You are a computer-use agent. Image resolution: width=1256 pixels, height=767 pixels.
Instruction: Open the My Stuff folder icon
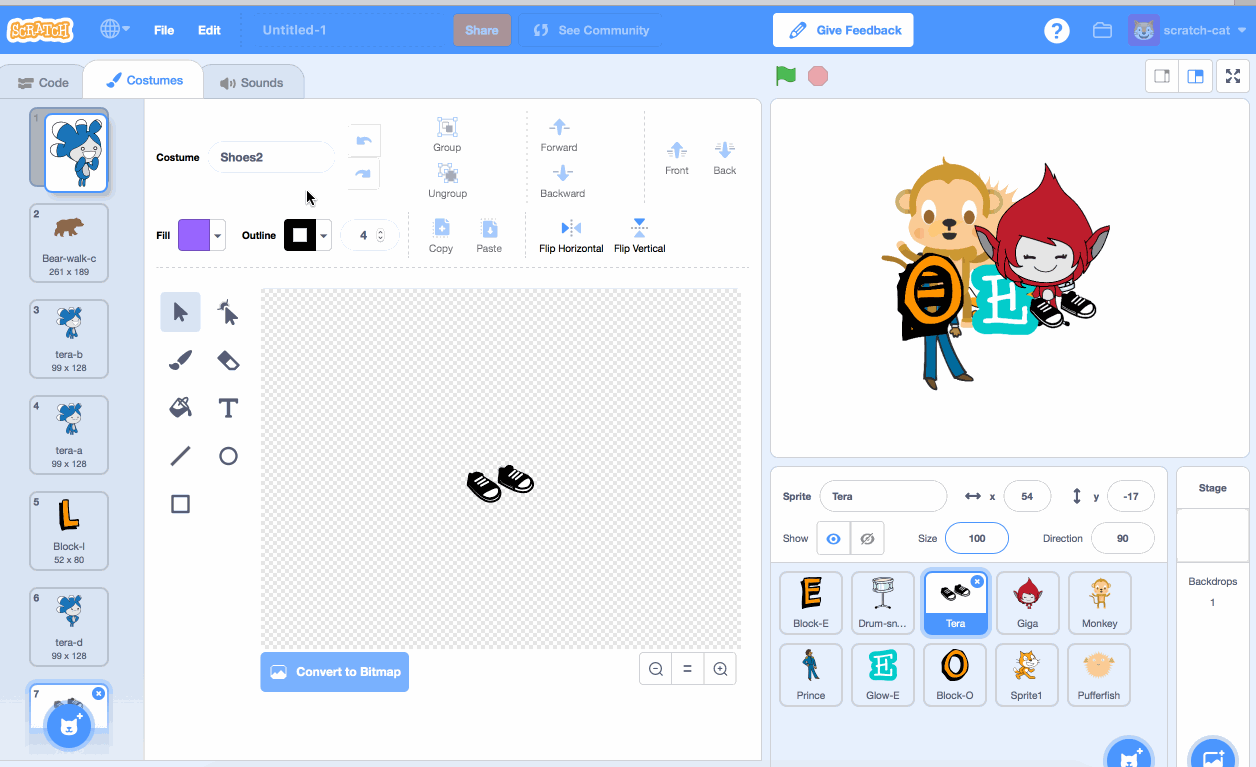click(x=1102, y=30)
